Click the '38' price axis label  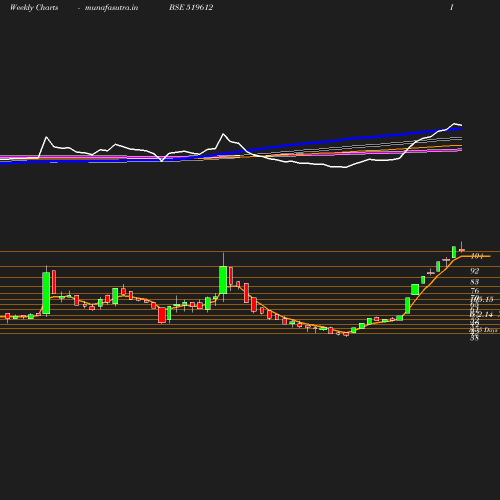474,338
